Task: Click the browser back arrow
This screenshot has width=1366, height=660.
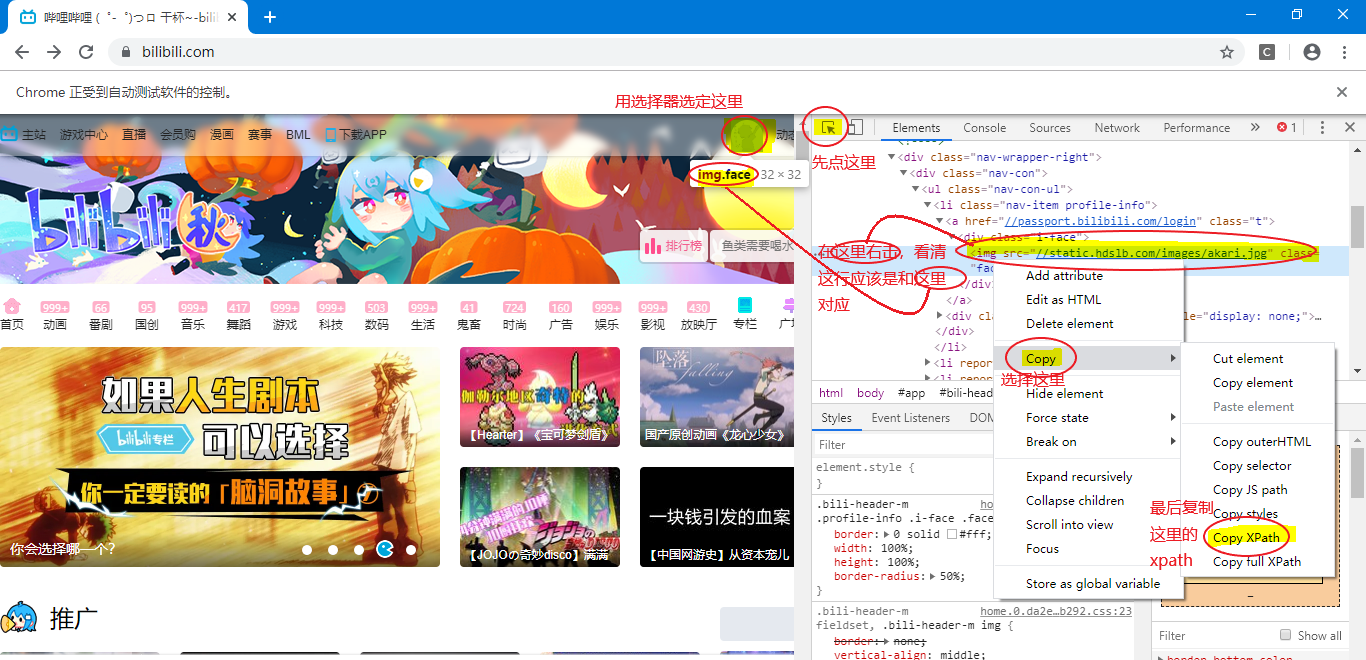Action: click(x=22, y=52)
